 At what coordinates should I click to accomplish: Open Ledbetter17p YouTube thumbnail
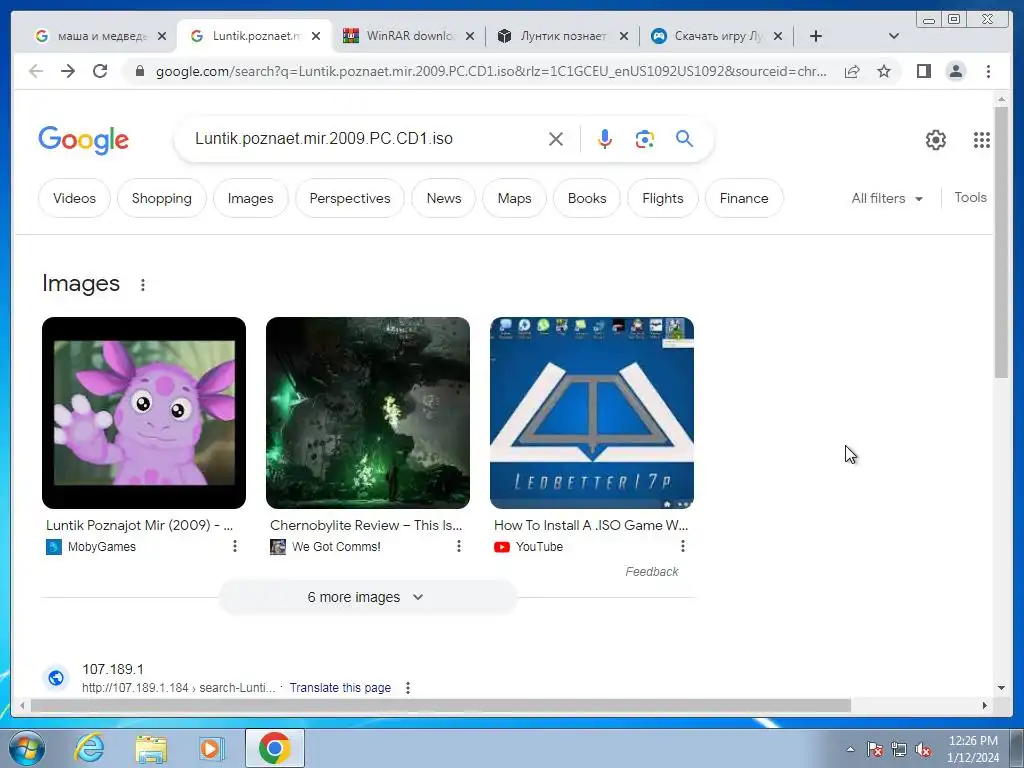(x=592, y=413)
